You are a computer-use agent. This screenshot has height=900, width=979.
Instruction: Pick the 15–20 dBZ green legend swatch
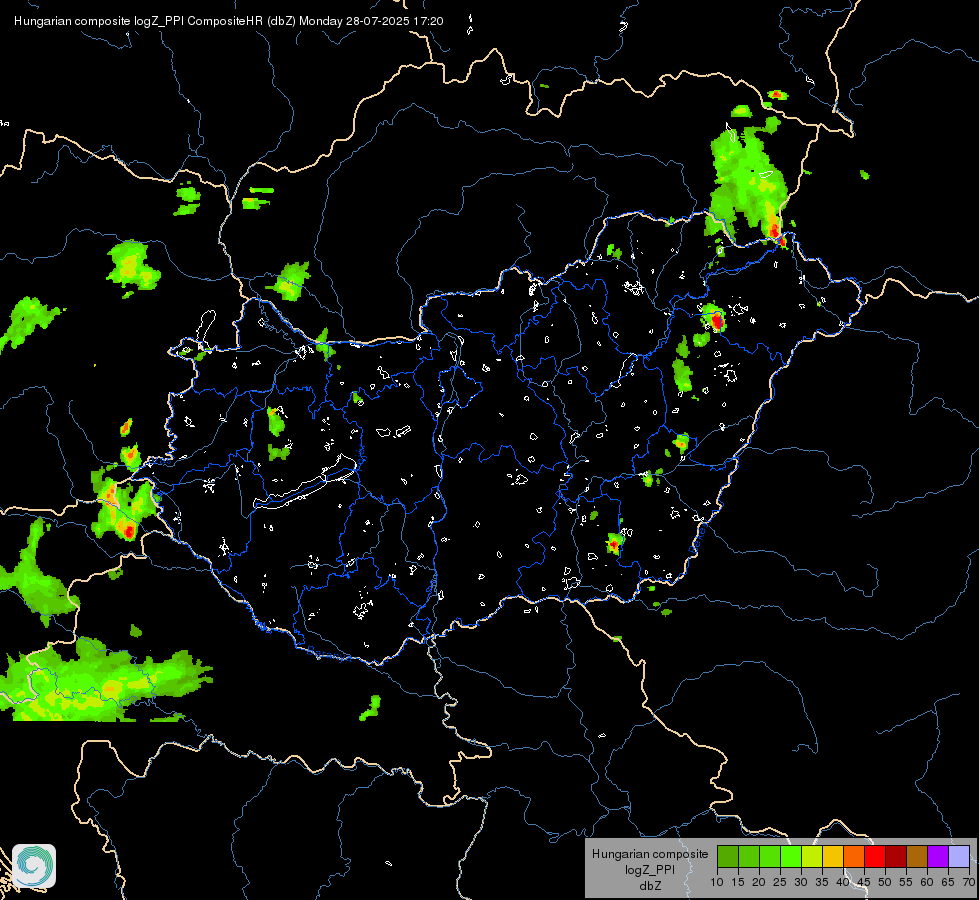[x=749, y=856]
